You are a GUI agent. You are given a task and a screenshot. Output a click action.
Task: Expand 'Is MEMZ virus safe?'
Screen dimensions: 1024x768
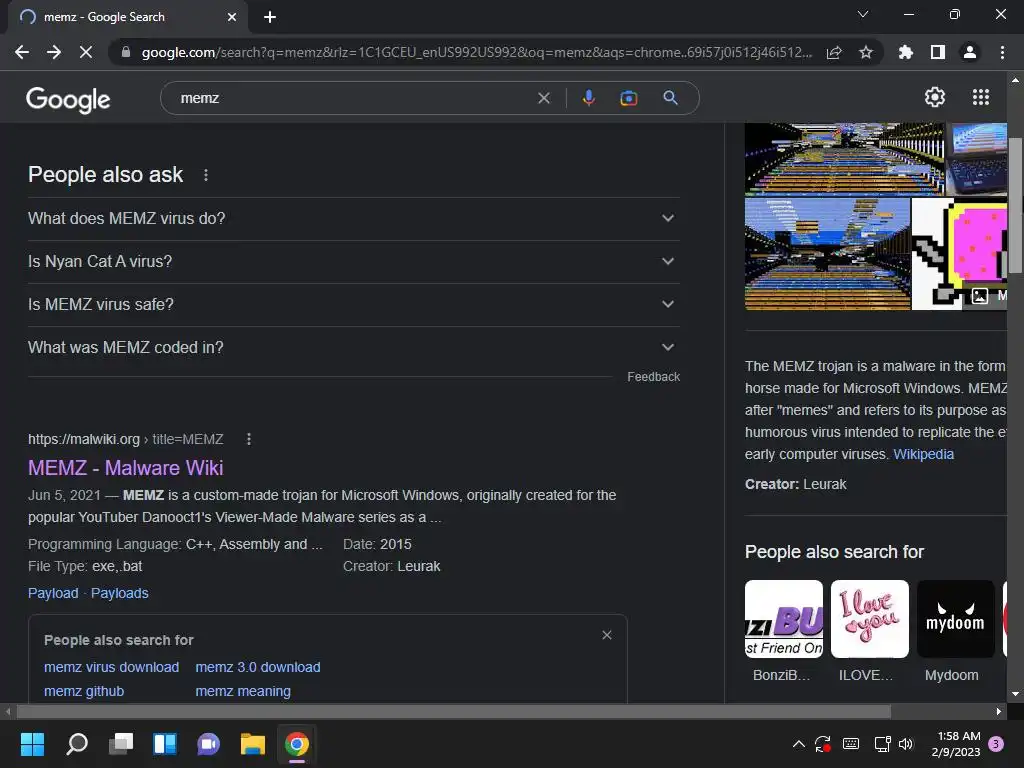coord(353,305)
